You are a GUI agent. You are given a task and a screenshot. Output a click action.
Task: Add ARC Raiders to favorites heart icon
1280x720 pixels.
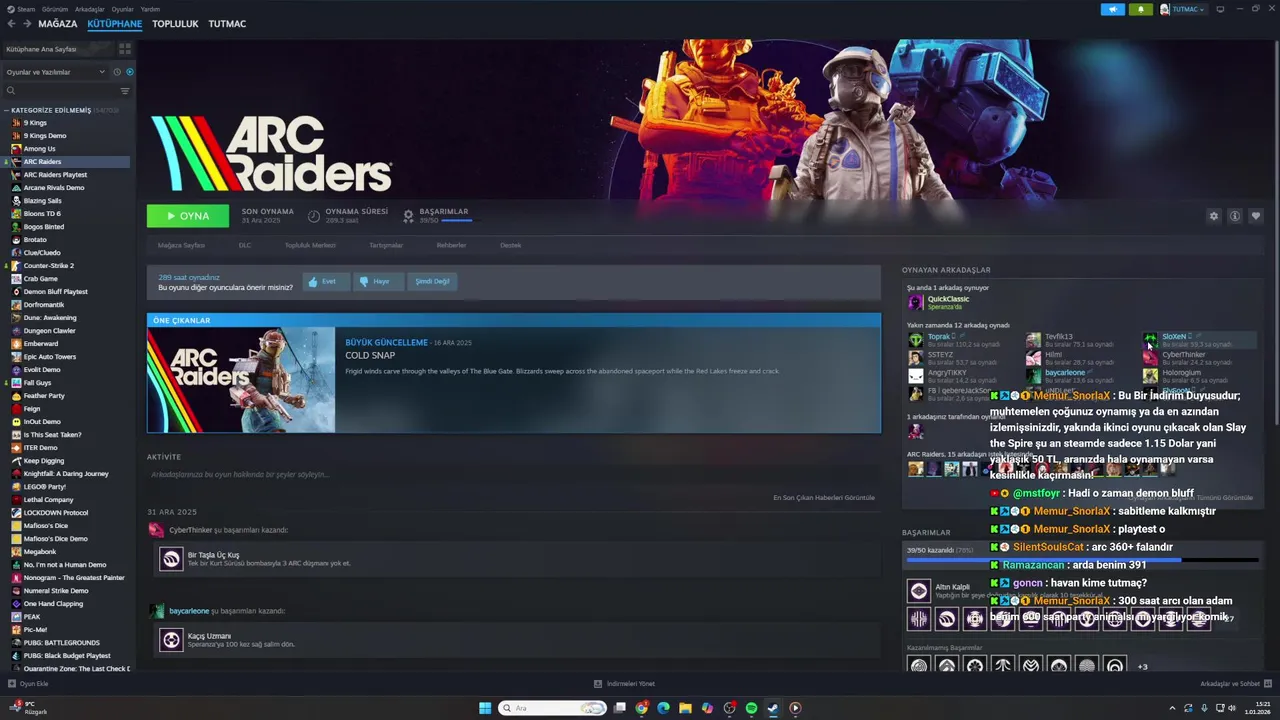point(1256,216)
